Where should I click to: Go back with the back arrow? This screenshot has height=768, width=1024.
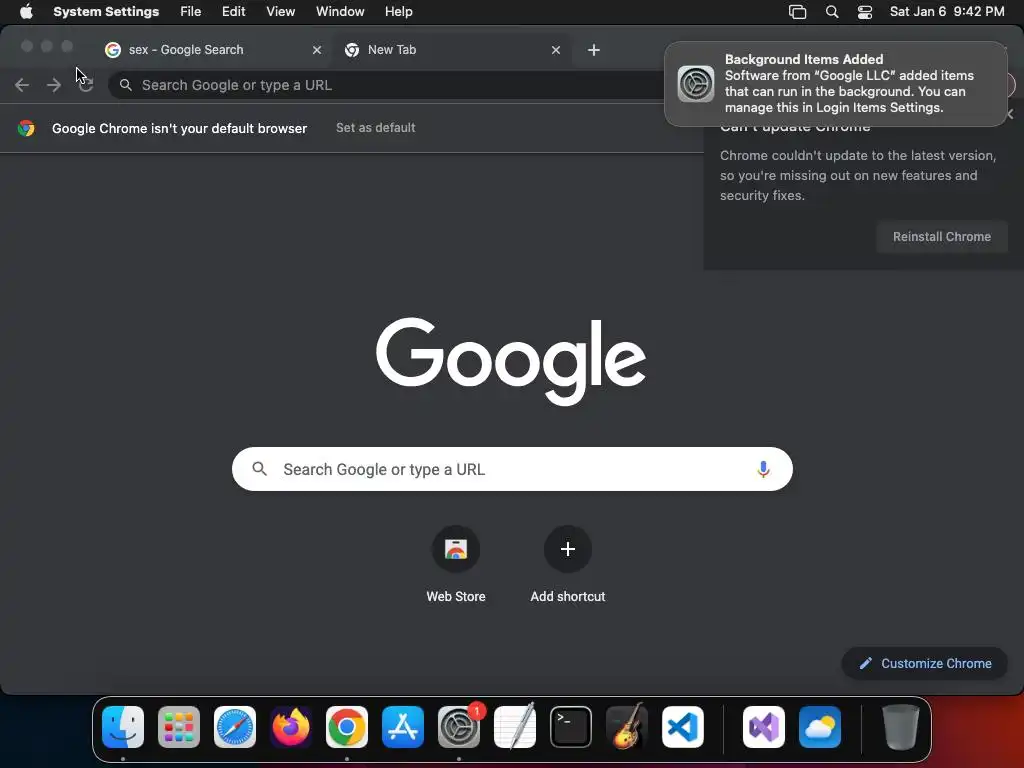pyautogui.click(x=22, y=85)
